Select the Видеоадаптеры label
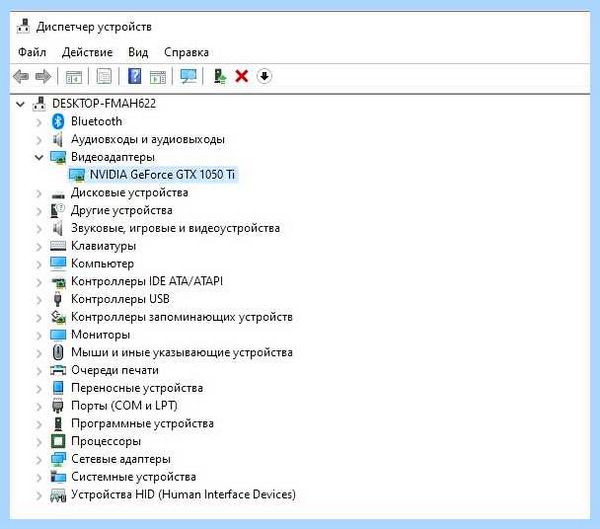Image resolution: width=600 pixels, height=529 pixels. (x=113, y=157)
